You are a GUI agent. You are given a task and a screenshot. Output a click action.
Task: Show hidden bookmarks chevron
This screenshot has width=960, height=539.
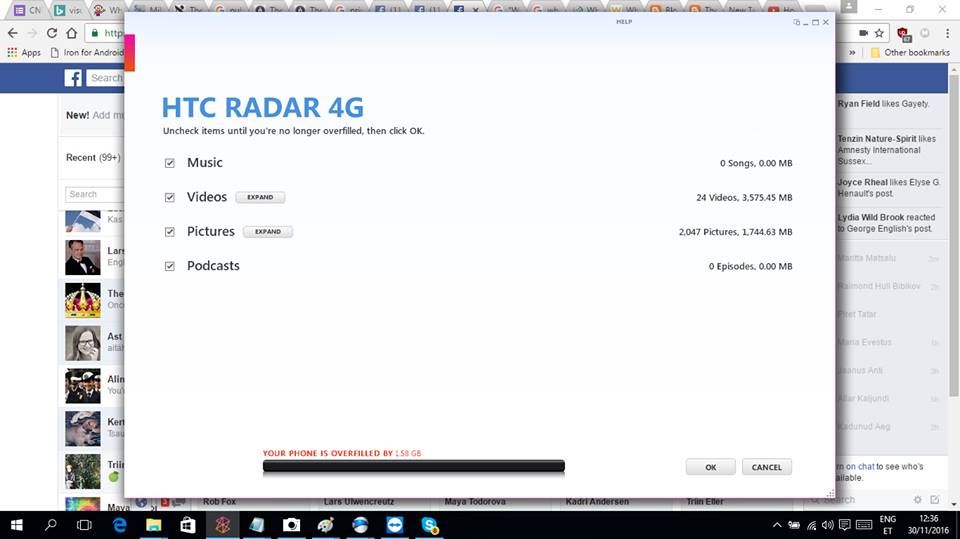pos(852,53)
